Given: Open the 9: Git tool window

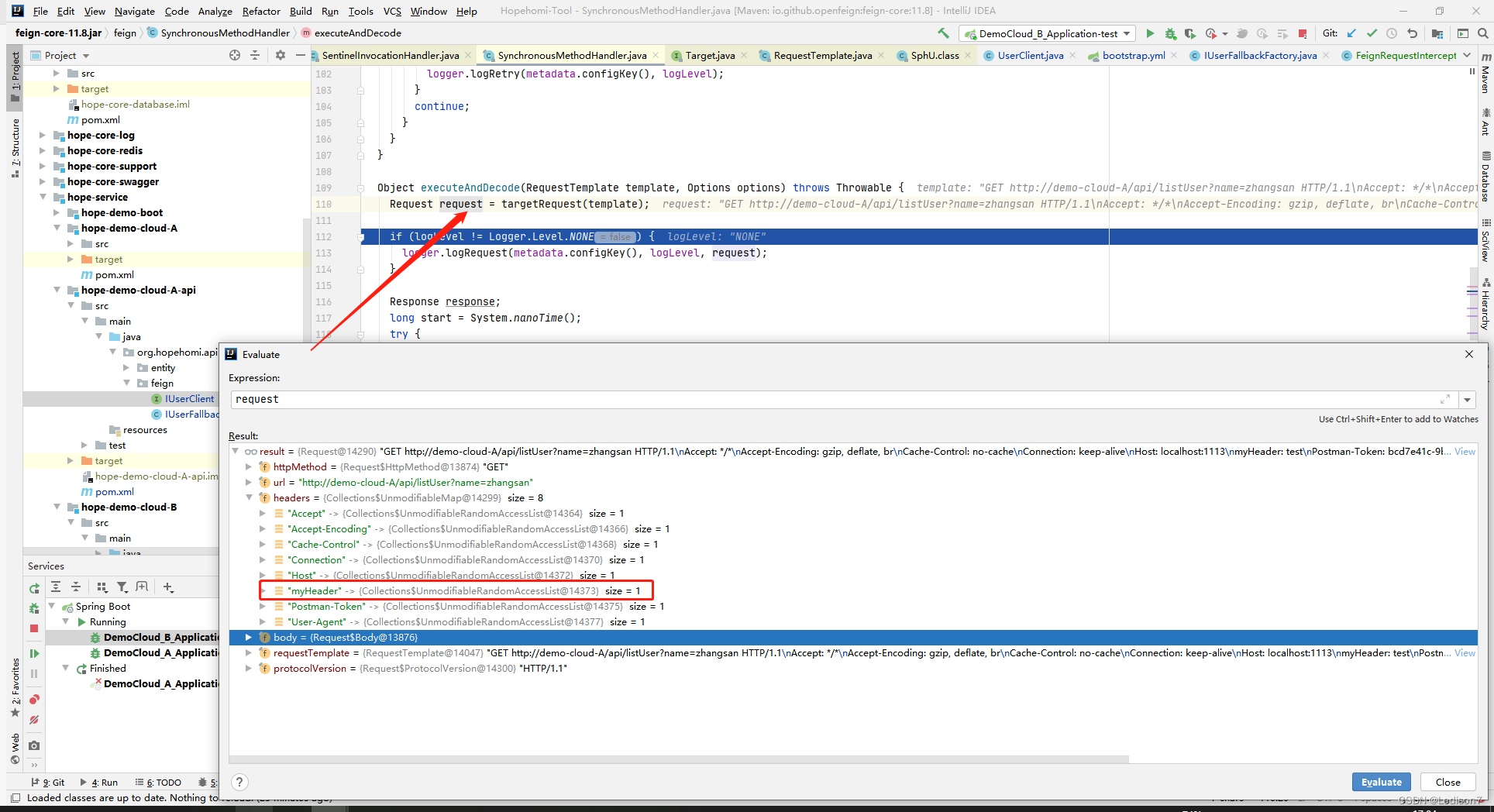Looking at the screenshot, I should (x=48, y=782).
